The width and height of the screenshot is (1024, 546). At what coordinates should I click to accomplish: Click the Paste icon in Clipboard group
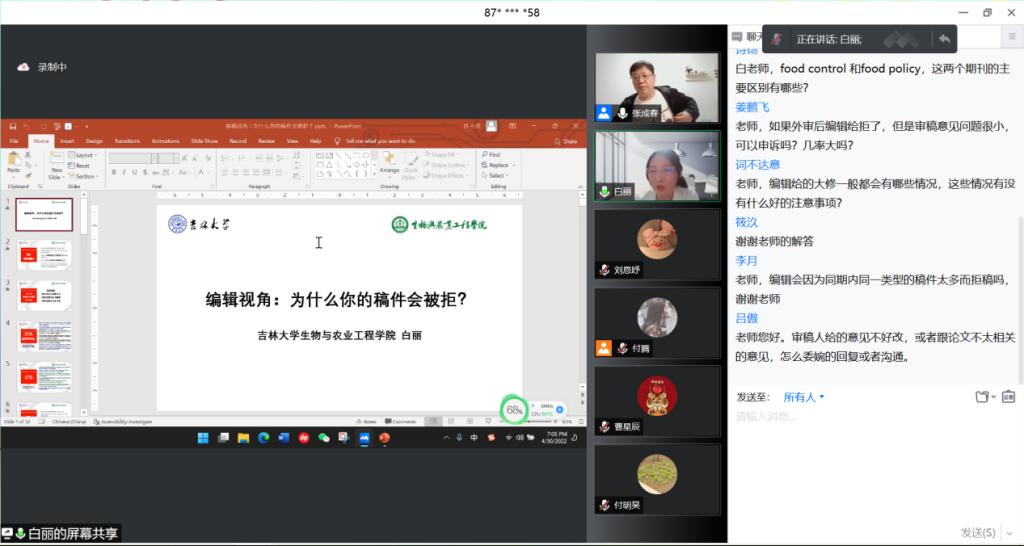[14, 167]
